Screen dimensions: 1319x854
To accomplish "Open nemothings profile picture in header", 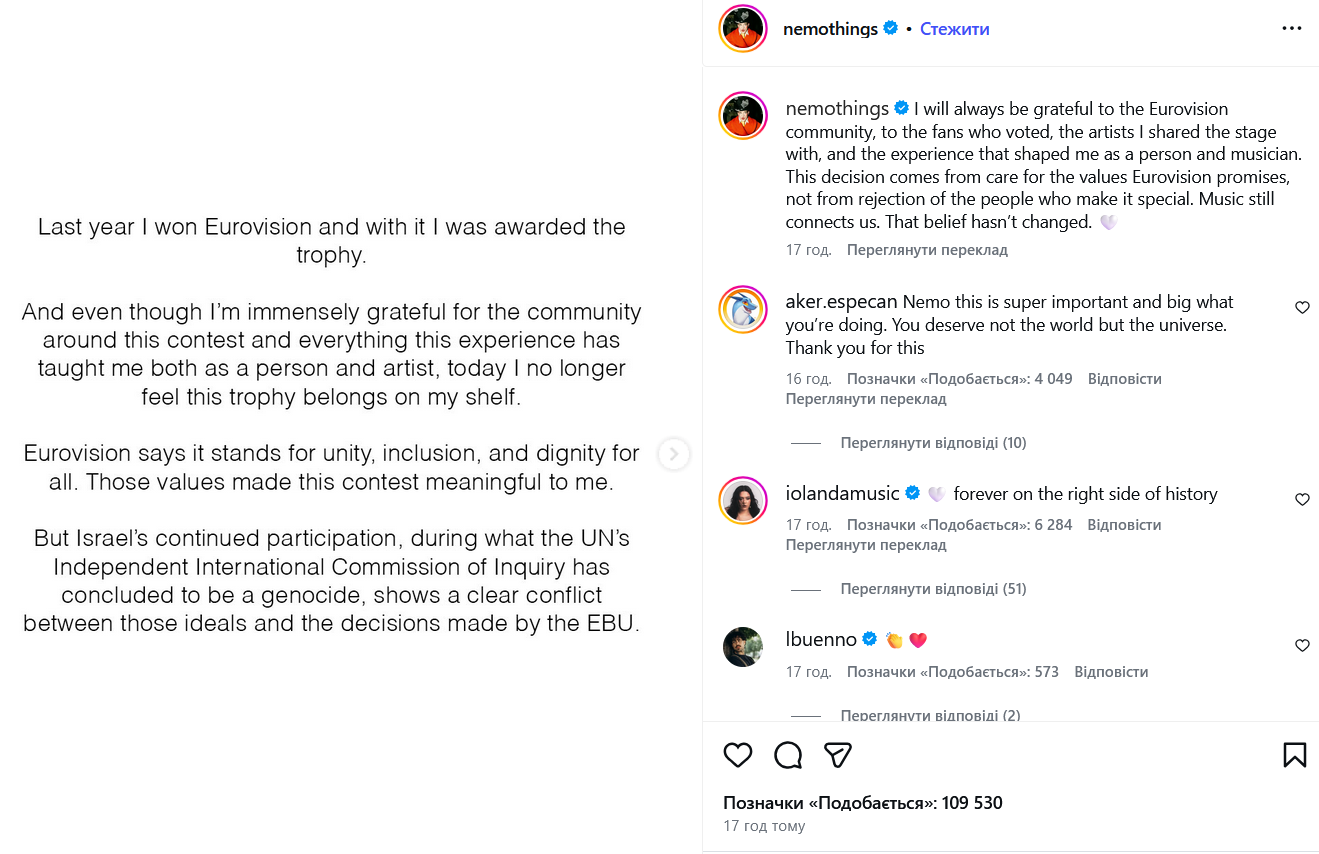I will coord(743,29).
